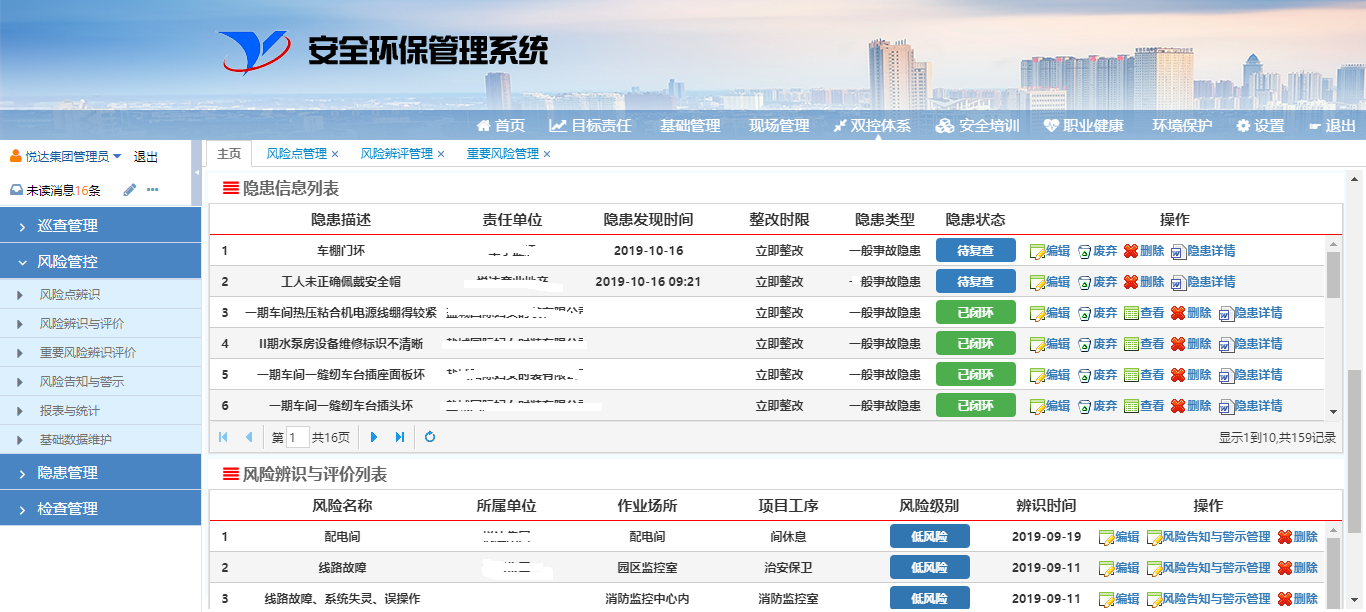Click the home icon beside 首页
This screenshot has height=612, width=1366.
(x=482, y=125)
